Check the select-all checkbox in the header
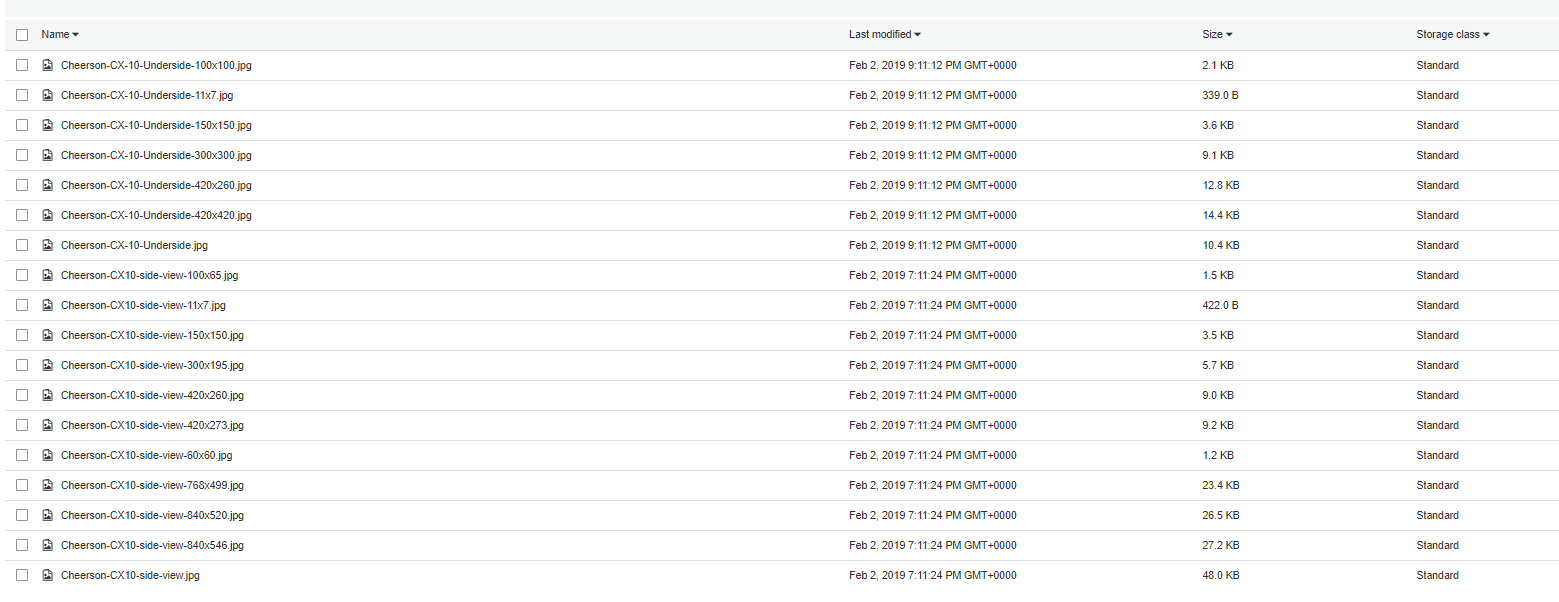Screen dimensions: 1559x602 22,34
